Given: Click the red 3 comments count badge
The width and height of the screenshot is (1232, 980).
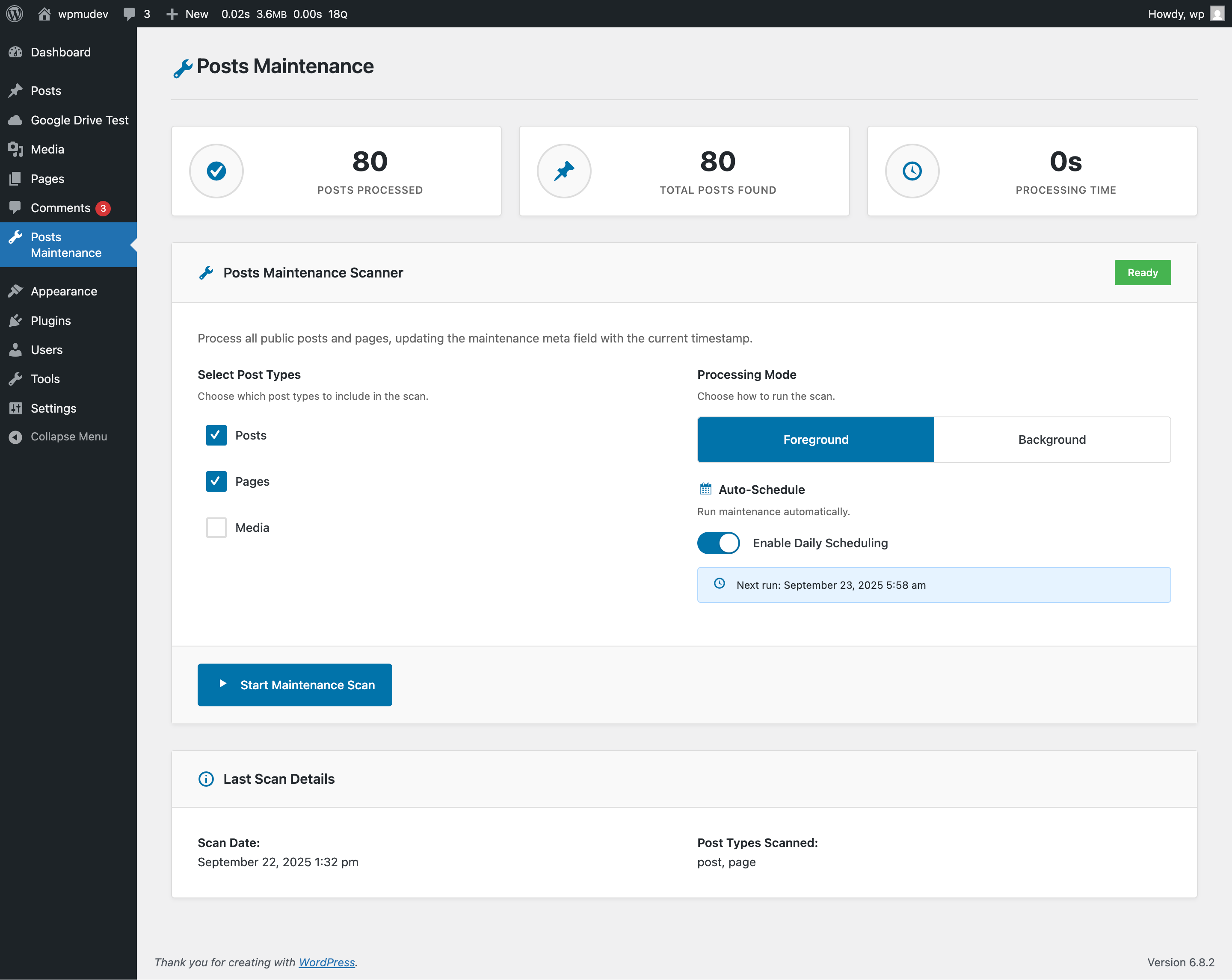Looking at the screenshot, I should [x=103, y=209].
